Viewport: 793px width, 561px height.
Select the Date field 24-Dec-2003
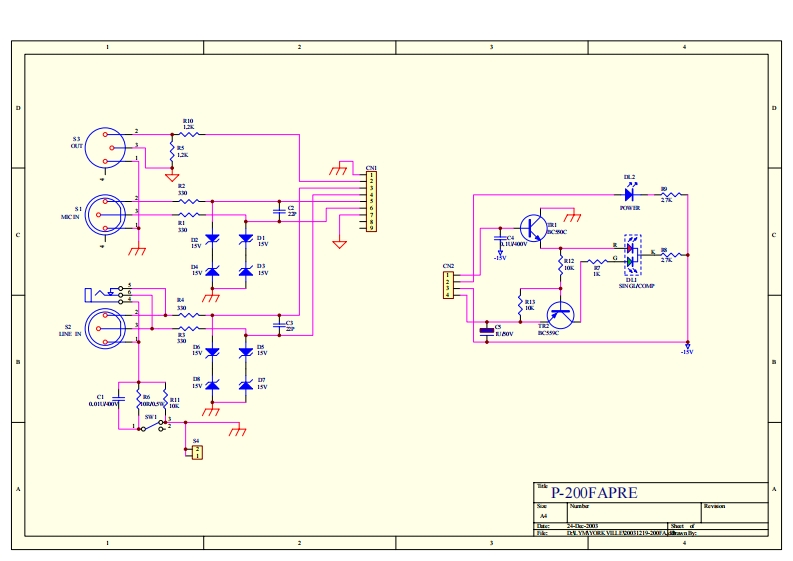pos(584,526)
